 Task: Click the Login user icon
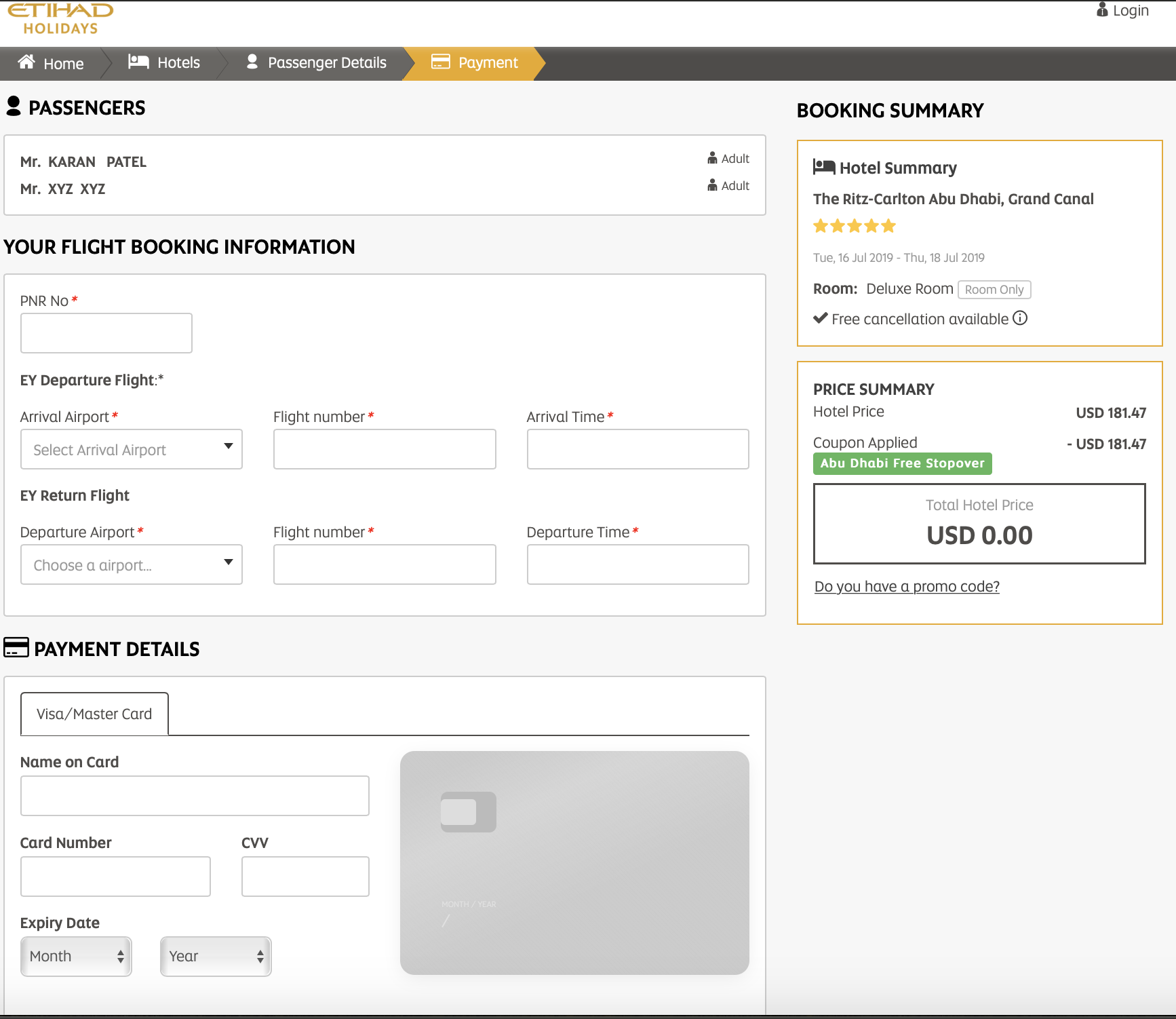1102,10
